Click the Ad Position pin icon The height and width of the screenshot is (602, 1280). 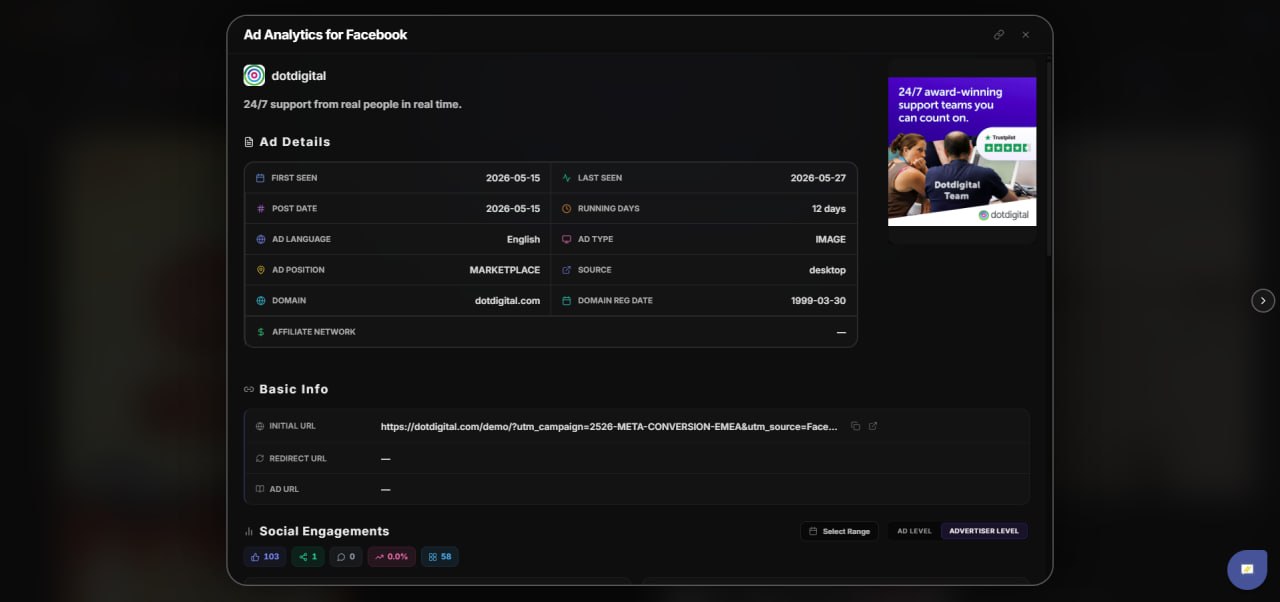click(x=260, y=270)
